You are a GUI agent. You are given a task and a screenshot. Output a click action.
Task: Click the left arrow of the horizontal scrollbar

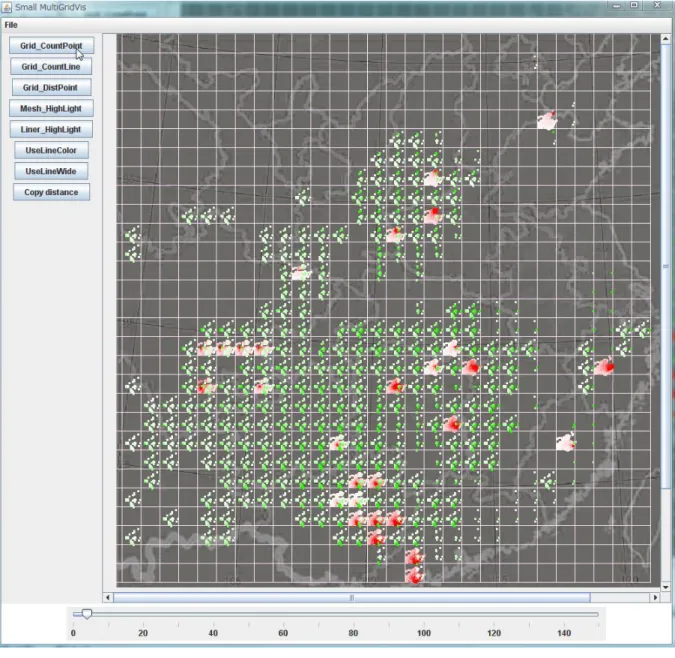pos(108,597)
